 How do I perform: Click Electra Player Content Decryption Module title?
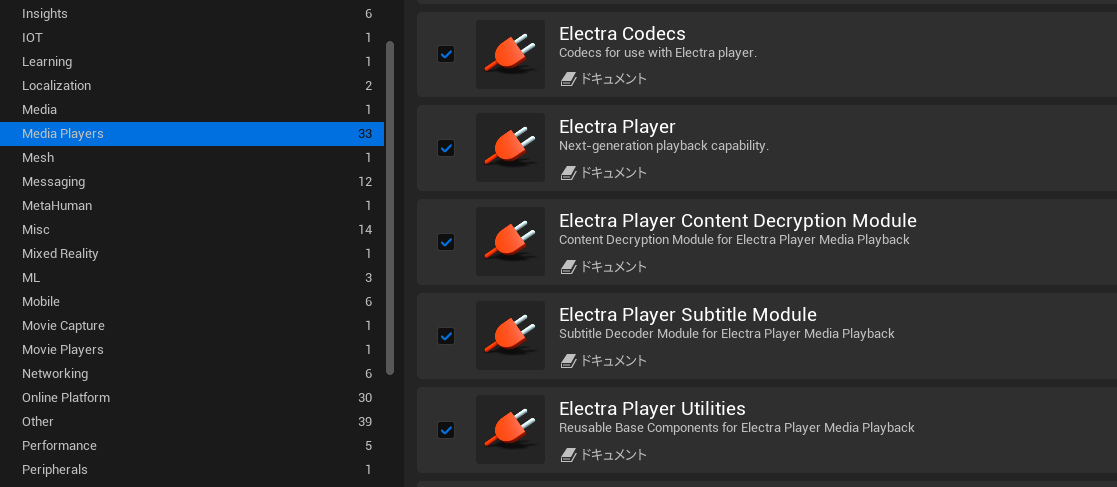[x=738, y=221]
